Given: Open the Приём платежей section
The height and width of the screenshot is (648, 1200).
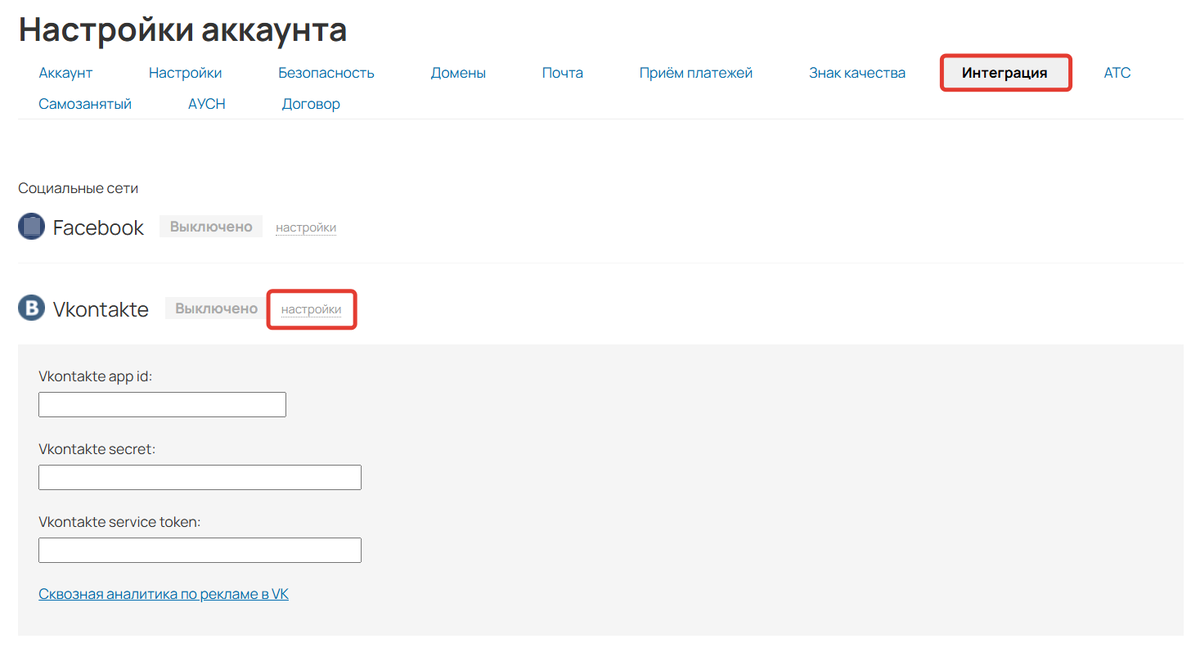Looking at the screenshot, I should click(x=696, y=72).
